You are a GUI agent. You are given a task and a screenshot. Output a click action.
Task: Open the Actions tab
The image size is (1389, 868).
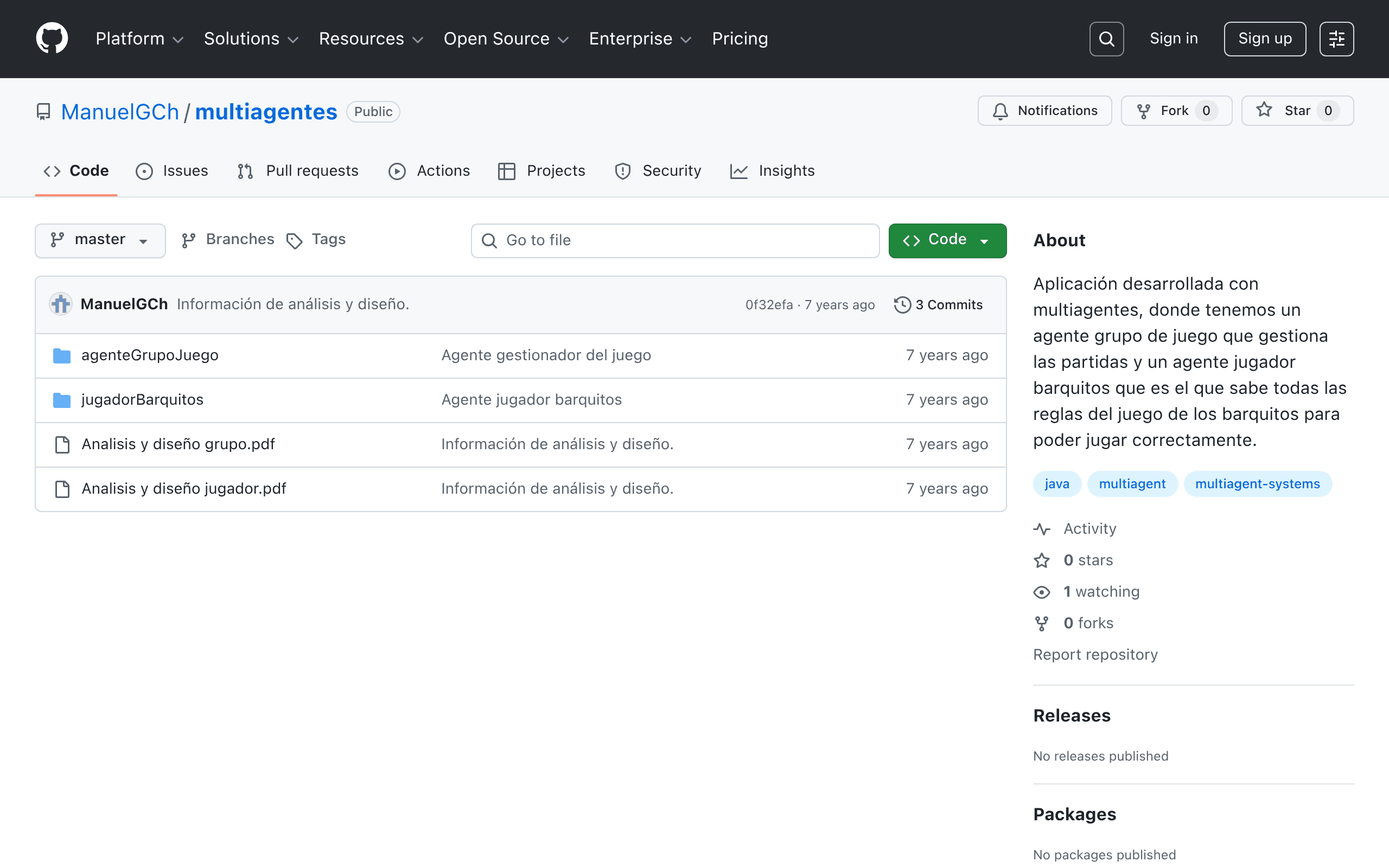click(429, 170)
